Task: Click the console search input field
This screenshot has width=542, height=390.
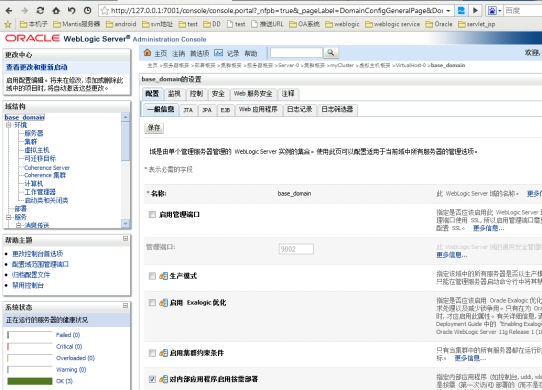Action: (x=296, y=53)
